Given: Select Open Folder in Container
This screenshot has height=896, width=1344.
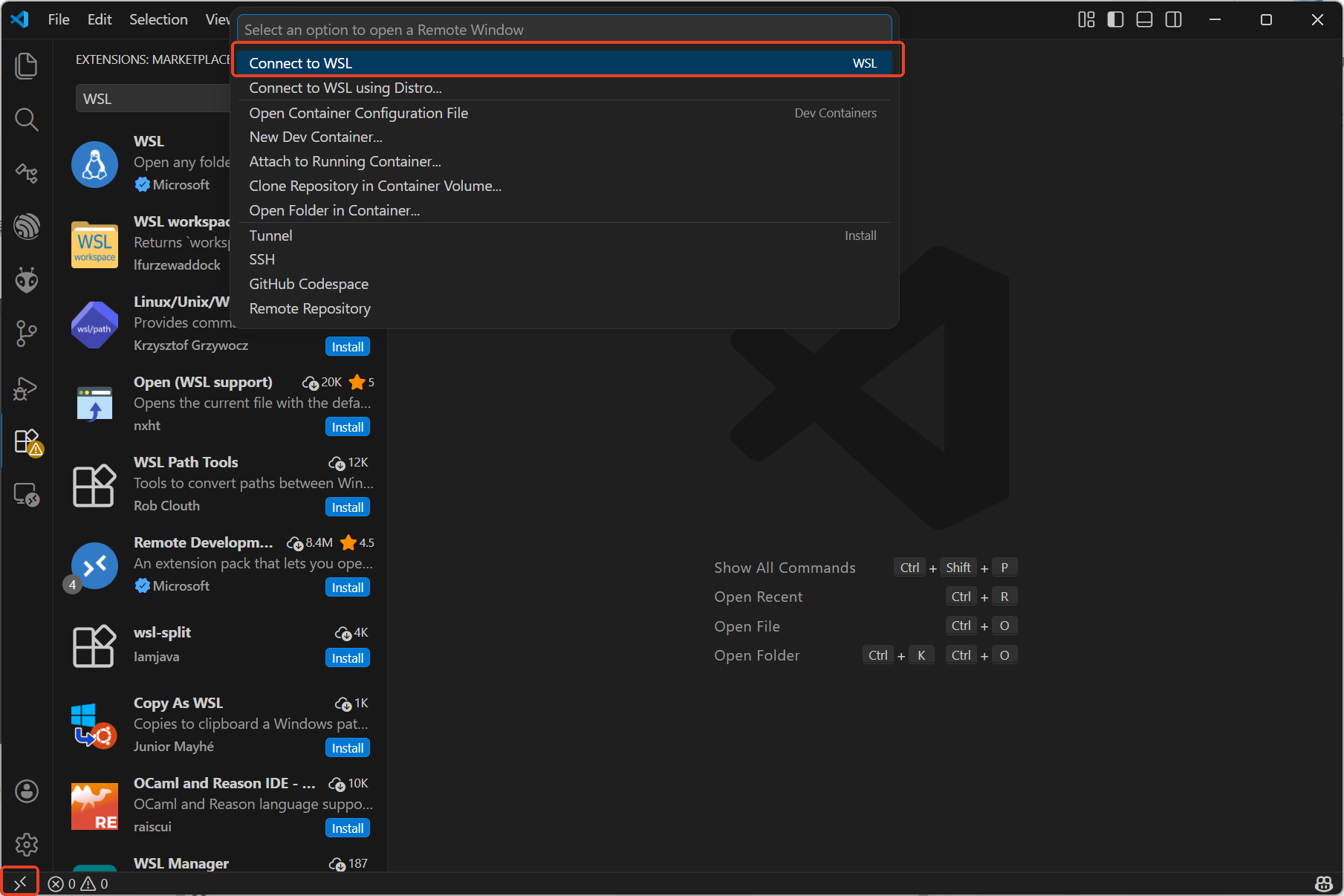Looking at the screenshot, I should [x=563, y=210].
